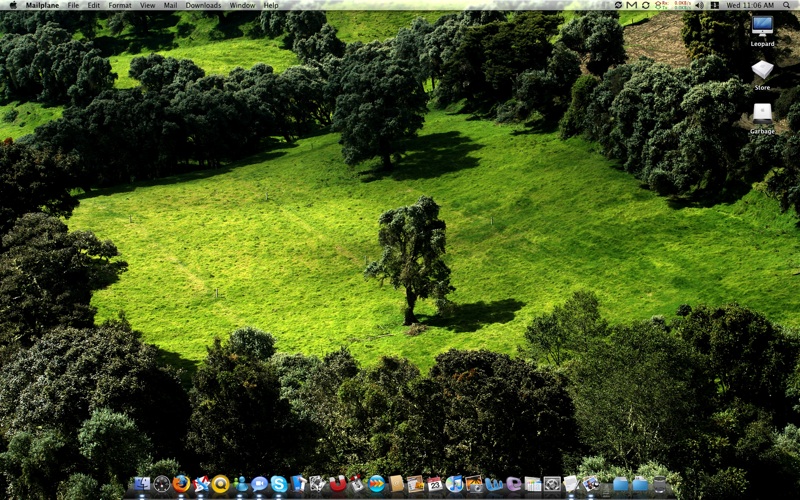Launch iTunes from the Dock
Image resolution: width=800 pixels, height=500 pixels.
click(455, 484)
